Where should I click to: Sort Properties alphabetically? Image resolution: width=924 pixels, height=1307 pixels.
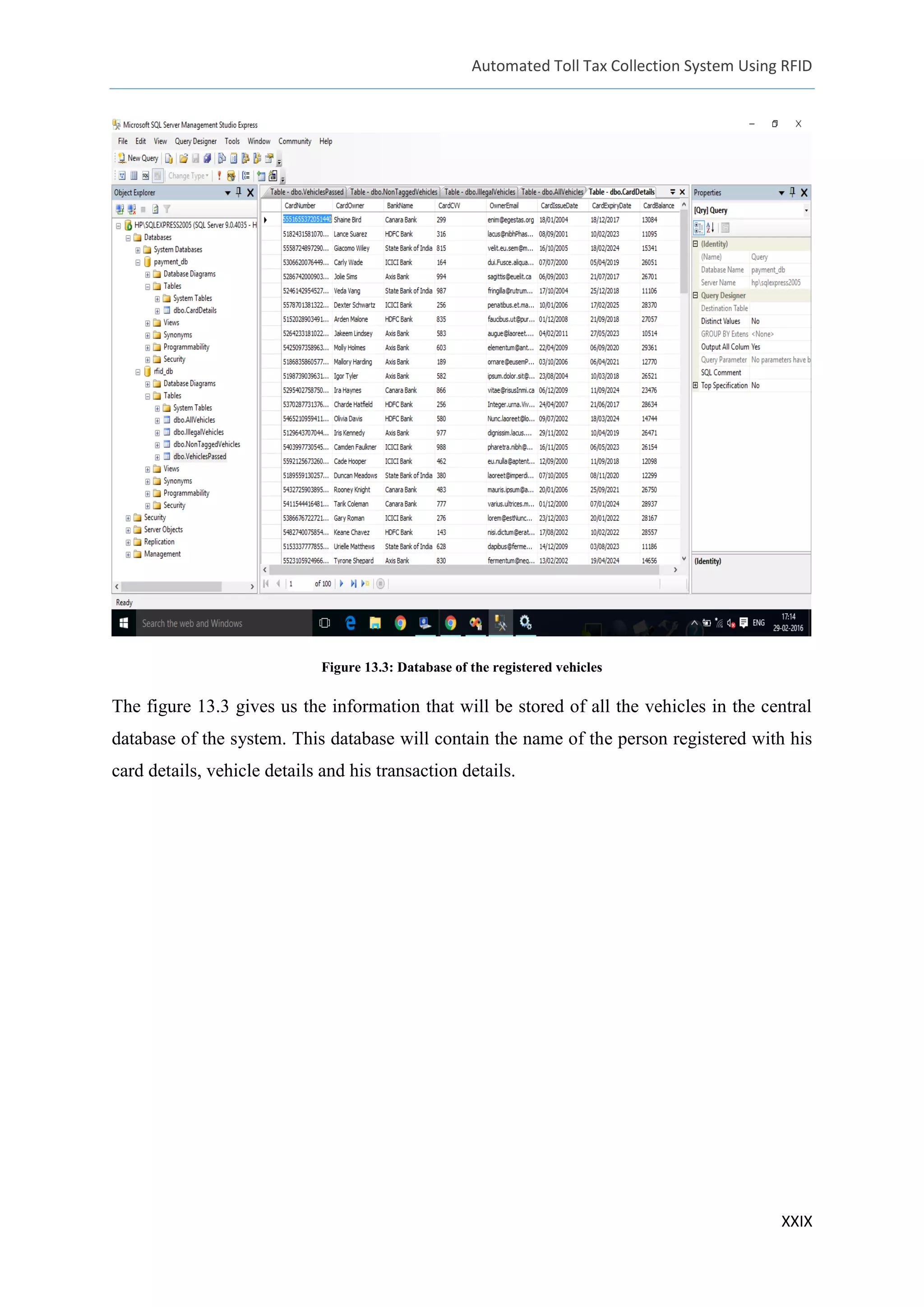click(x=710, y=228)
